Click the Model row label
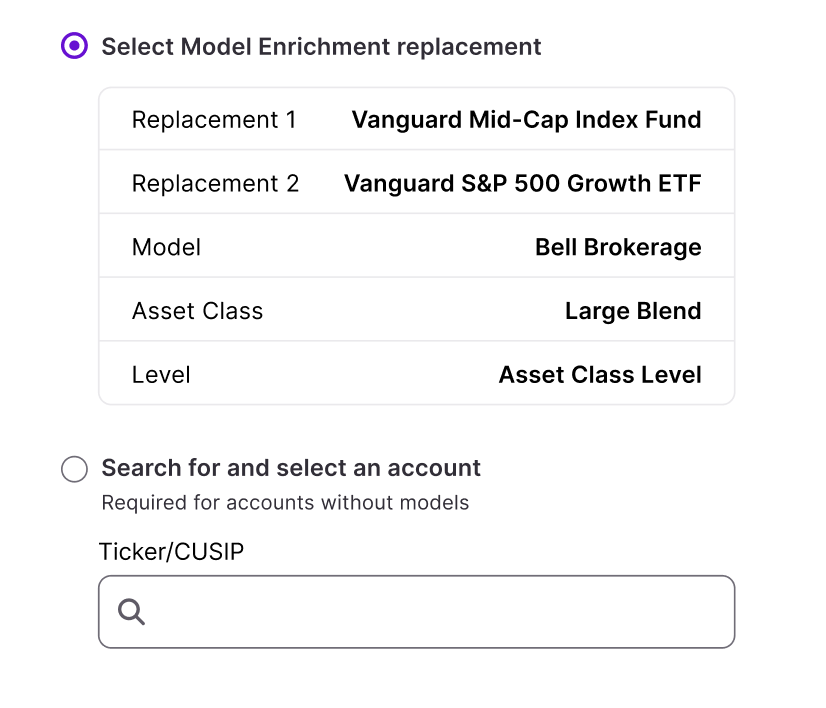826x708 pixels. point(166,248)
